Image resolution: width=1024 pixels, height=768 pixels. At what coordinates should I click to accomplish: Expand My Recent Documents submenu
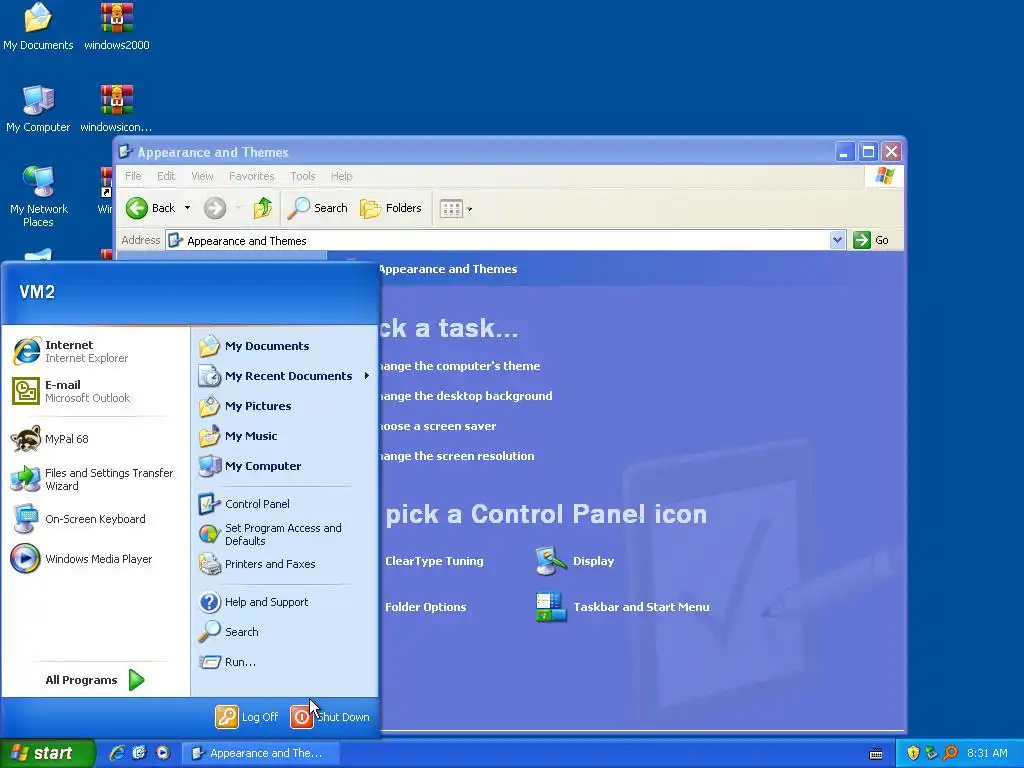click(x=284, y=376)
